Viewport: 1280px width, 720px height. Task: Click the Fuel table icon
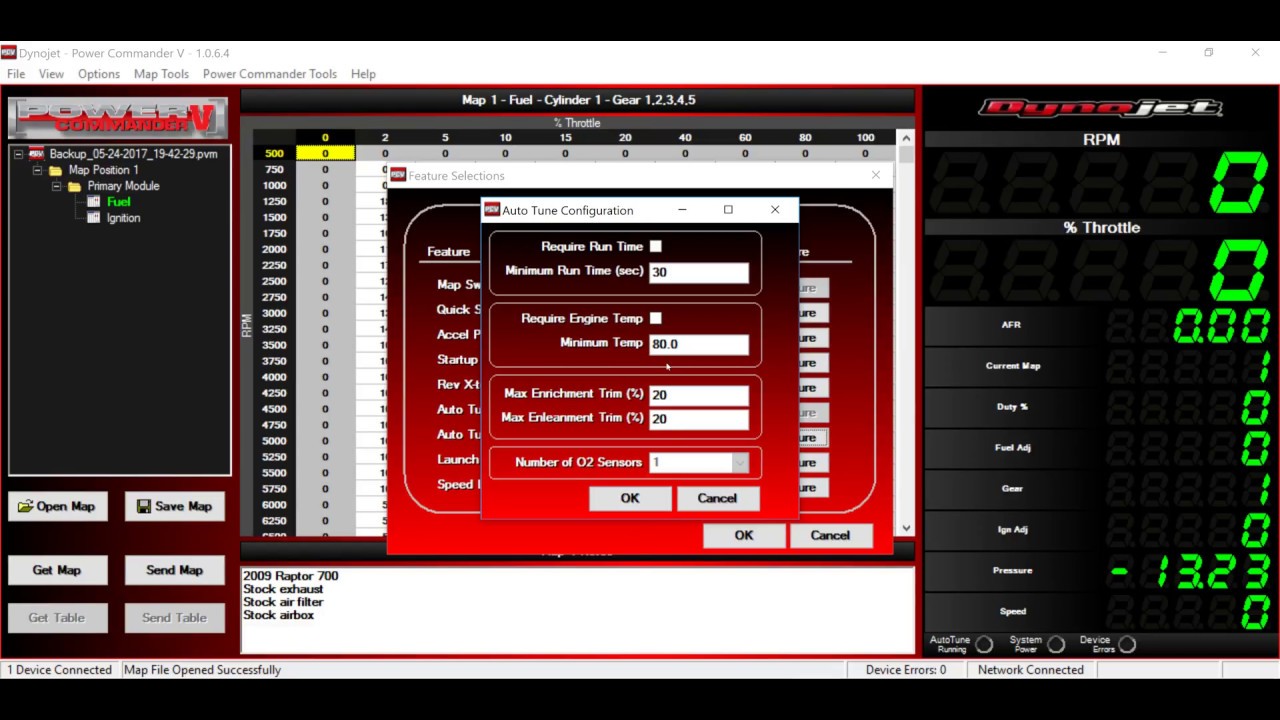(94, 202)
